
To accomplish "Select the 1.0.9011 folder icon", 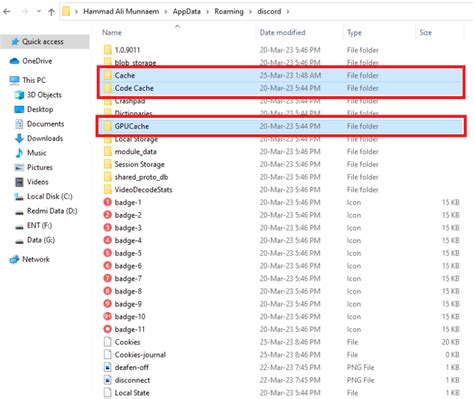I will tap(108, 50).
